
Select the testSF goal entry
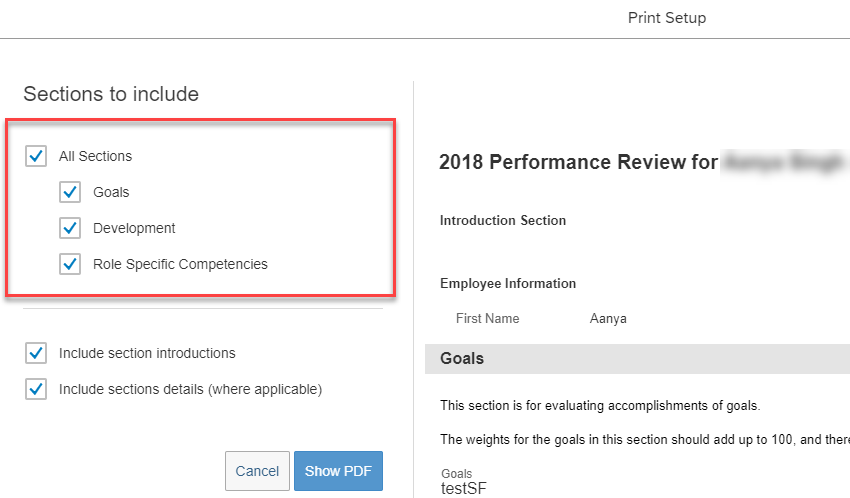pos(463,488)
